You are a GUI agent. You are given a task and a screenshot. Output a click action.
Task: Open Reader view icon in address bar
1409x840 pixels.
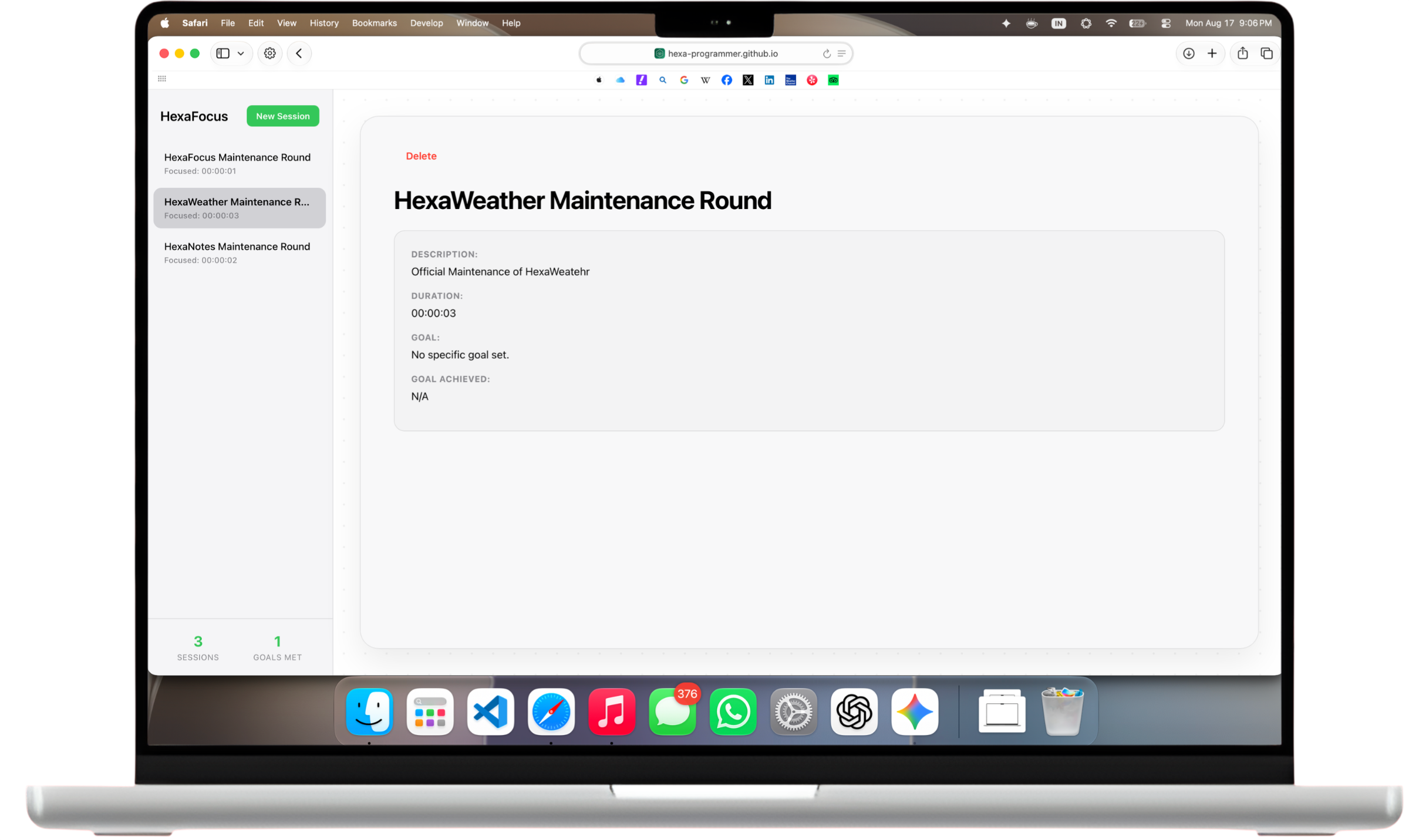[841, 53]
